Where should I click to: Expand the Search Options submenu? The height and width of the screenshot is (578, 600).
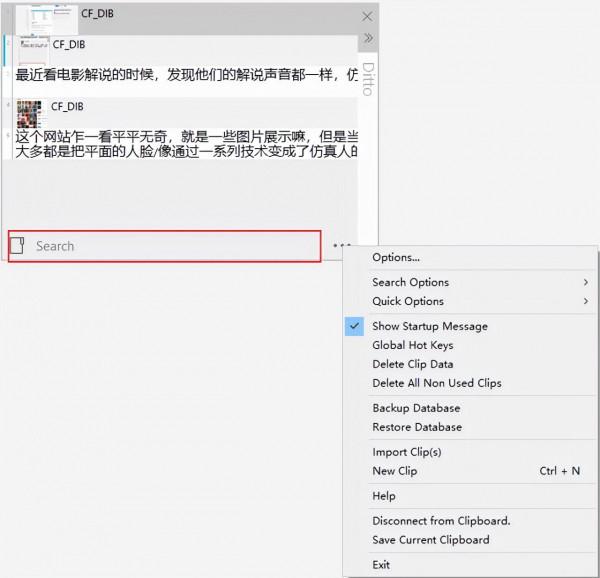coord(470,282)
